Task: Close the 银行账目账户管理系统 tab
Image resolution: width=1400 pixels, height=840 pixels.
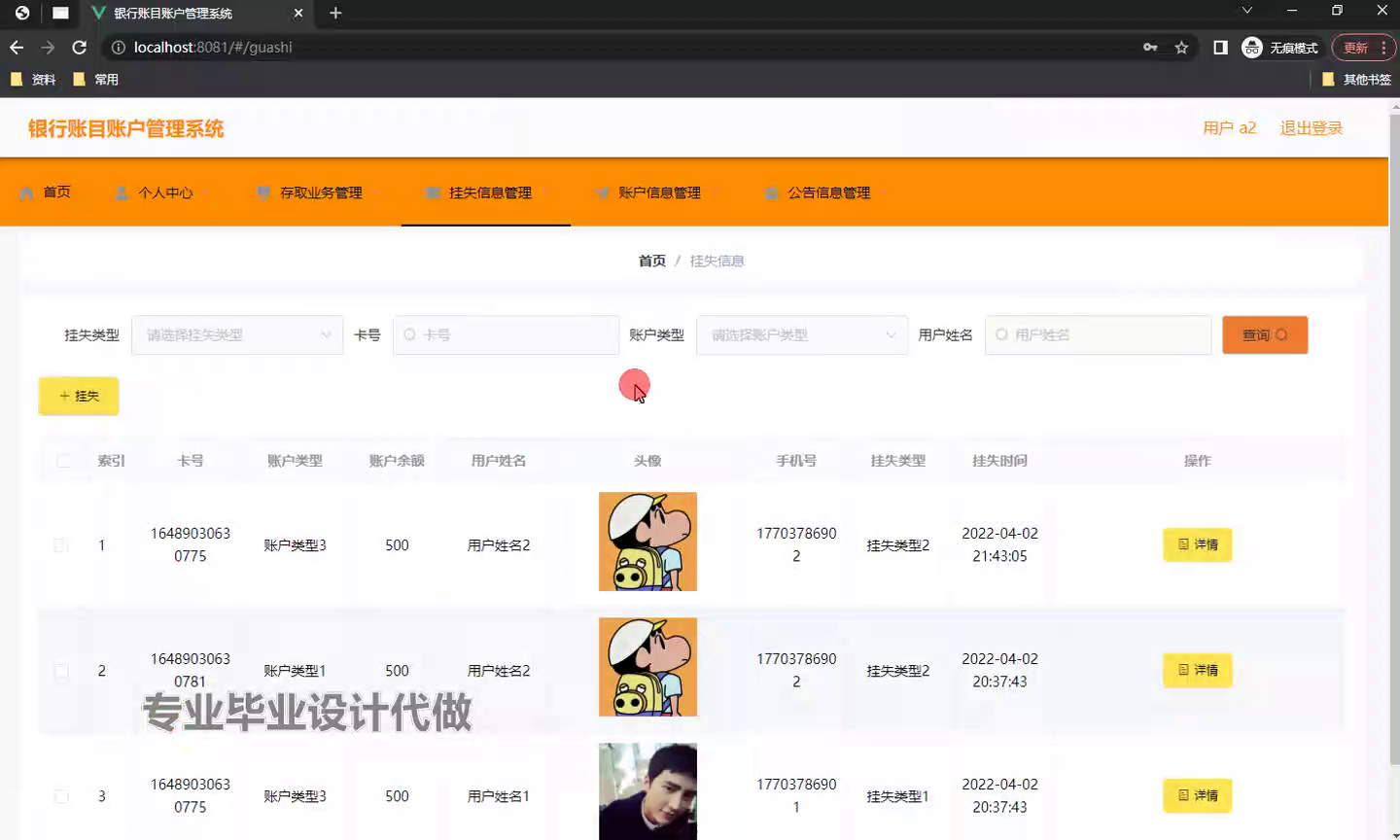Action: pyautogui.click(x=298, y=13)
